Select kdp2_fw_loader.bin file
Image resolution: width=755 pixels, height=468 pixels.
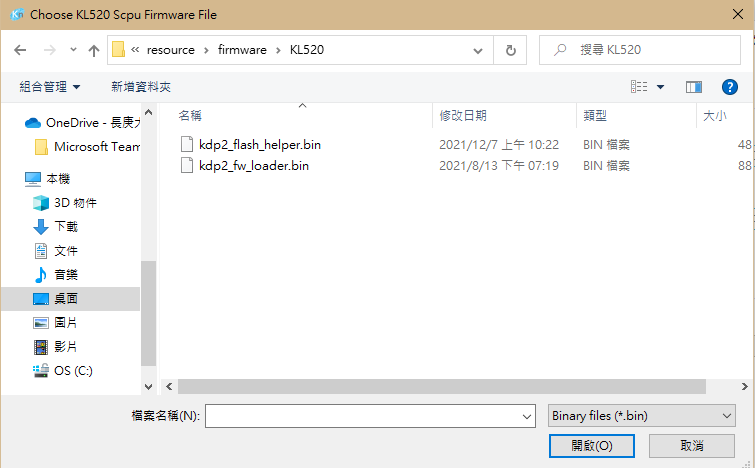coord(254,166)
